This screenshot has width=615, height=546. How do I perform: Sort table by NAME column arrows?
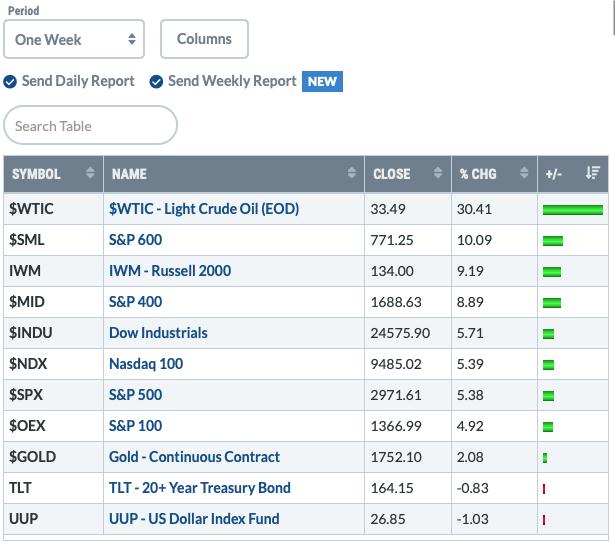click(x=352, y=173)
